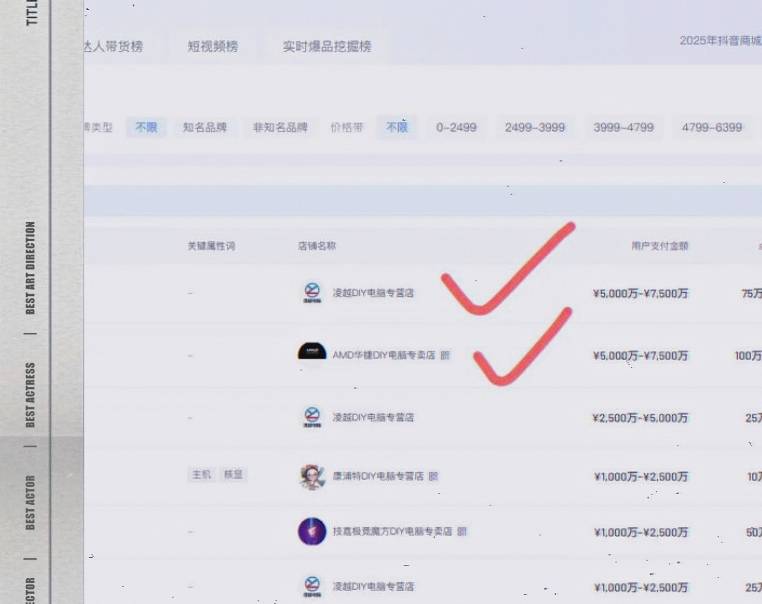Viewport: 762px width, 604px height.
Task: Choose the 3999-4799 price range
Action: point(623,127)
